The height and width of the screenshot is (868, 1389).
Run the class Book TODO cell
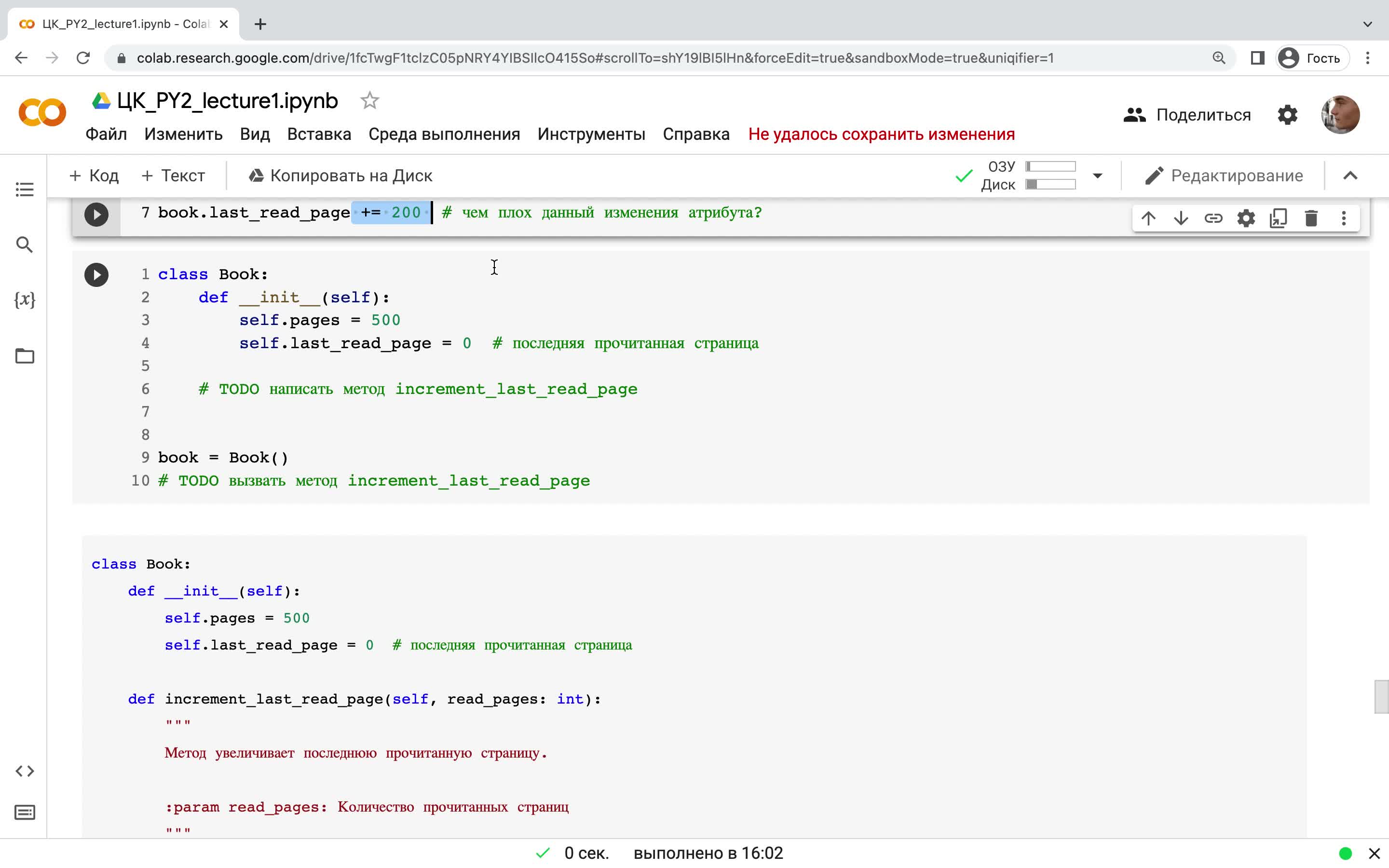pyautogui.click(x=96, y=275)
